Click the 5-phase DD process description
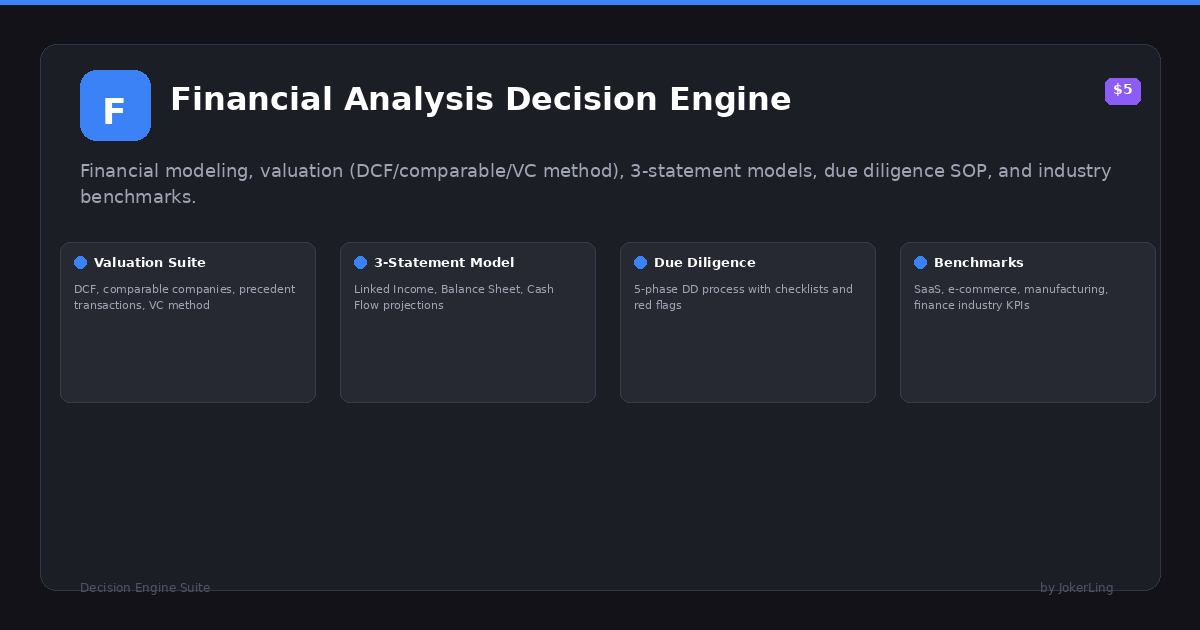 click(743, 297)
